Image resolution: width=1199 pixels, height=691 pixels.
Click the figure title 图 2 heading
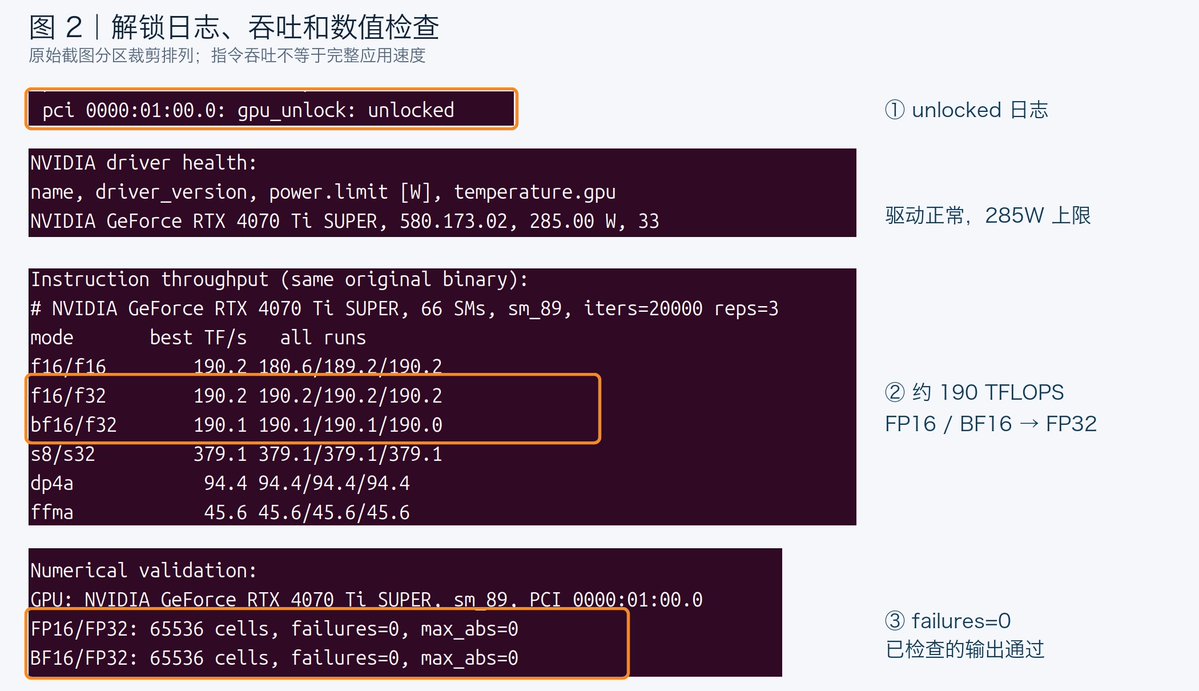pyautogui.click(x=234, y=28)
